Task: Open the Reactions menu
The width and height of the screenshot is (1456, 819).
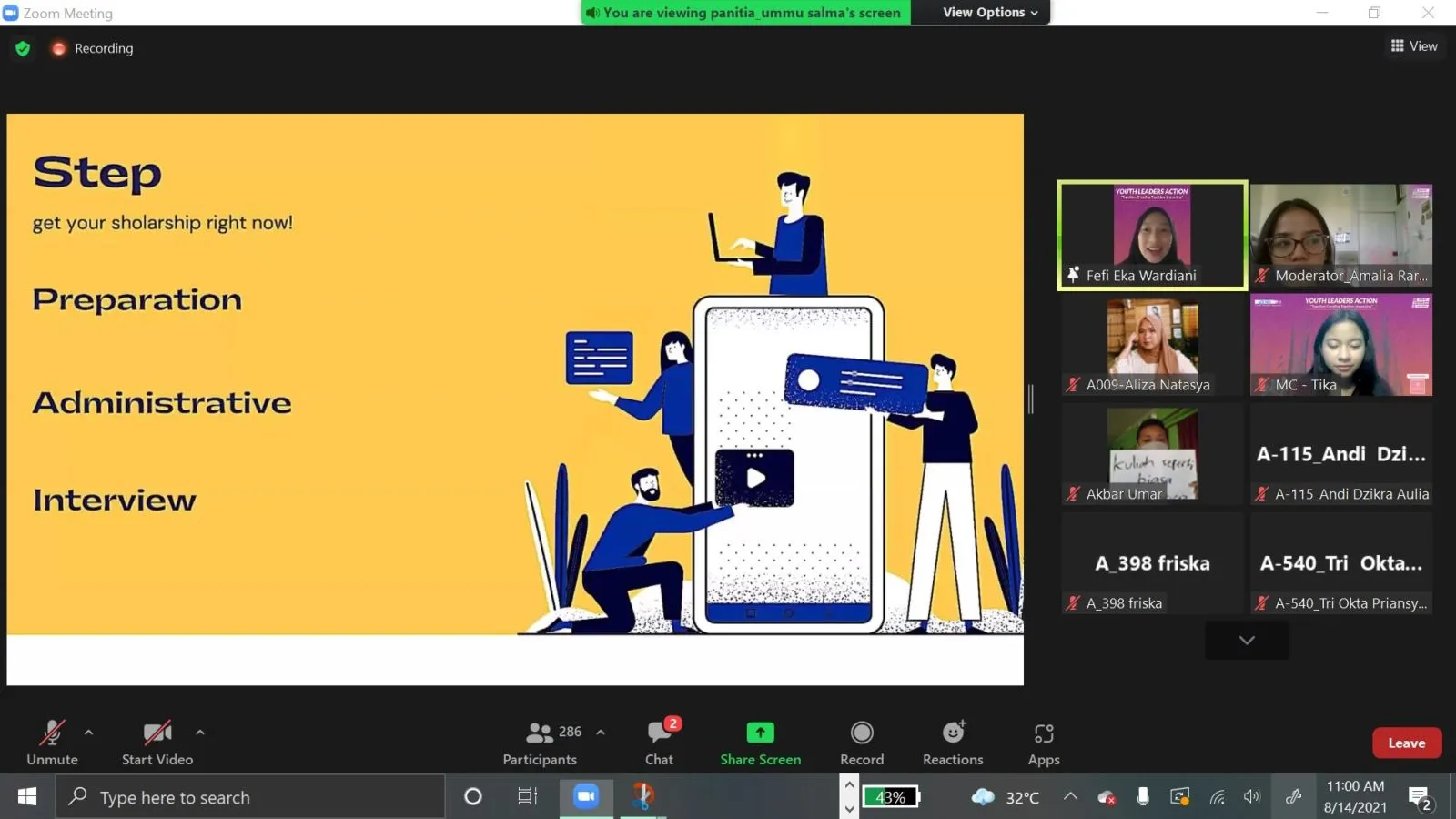Action: pyautogui.click(x=953, y=742)
